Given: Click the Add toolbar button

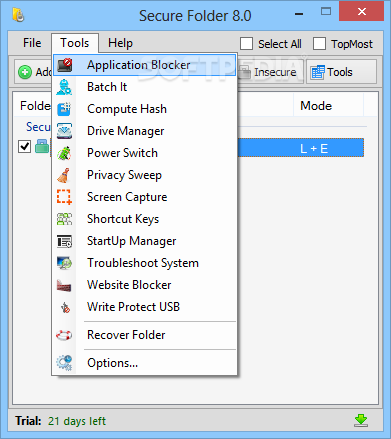Looking at the screenshot, I should [33, 72].
